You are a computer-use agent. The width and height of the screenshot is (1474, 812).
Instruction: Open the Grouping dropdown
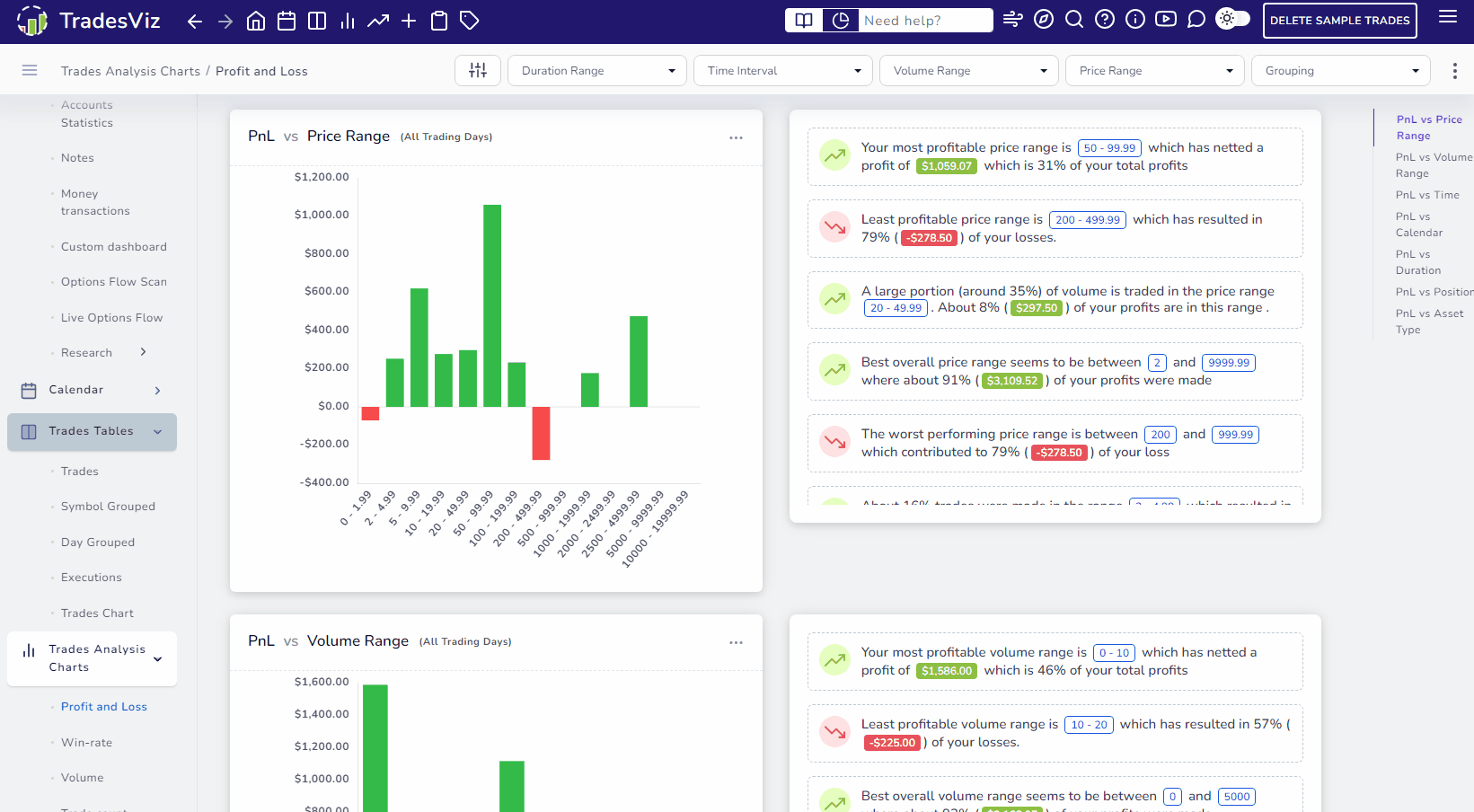[1341, 71]
